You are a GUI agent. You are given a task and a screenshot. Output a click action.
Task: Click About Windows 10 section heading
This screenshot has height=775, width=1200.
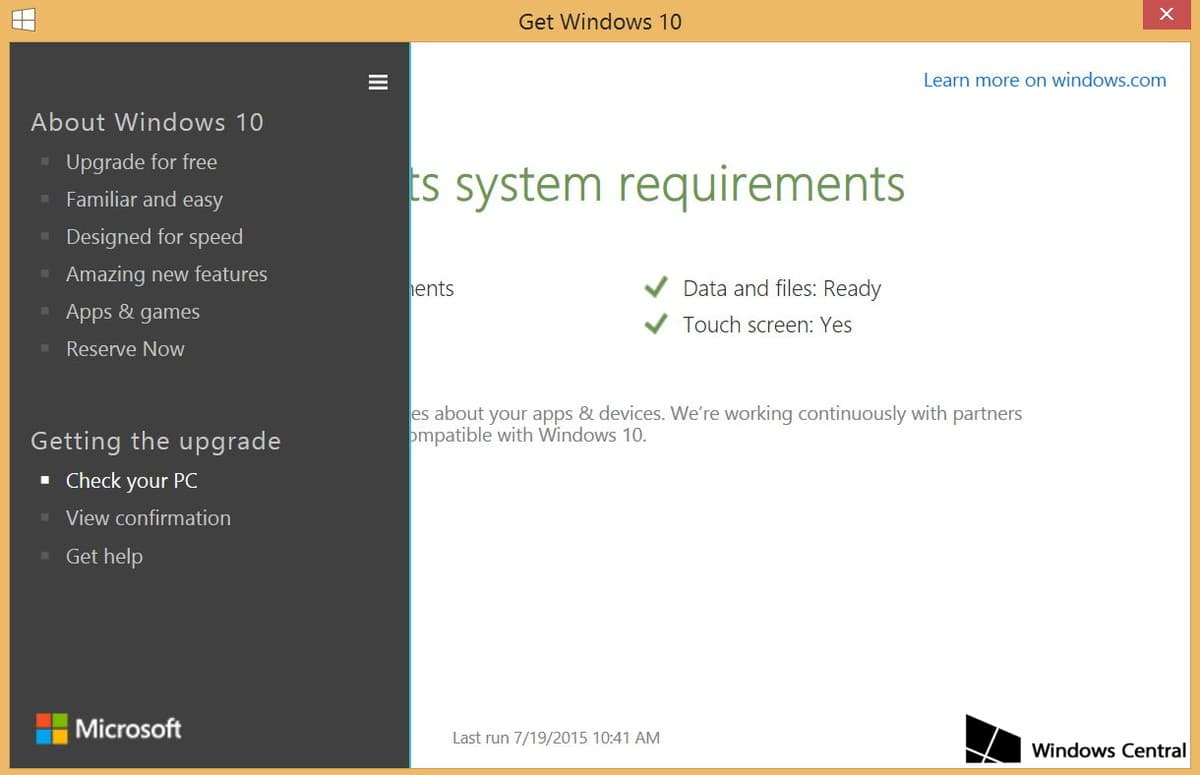(x=147, y=122)
